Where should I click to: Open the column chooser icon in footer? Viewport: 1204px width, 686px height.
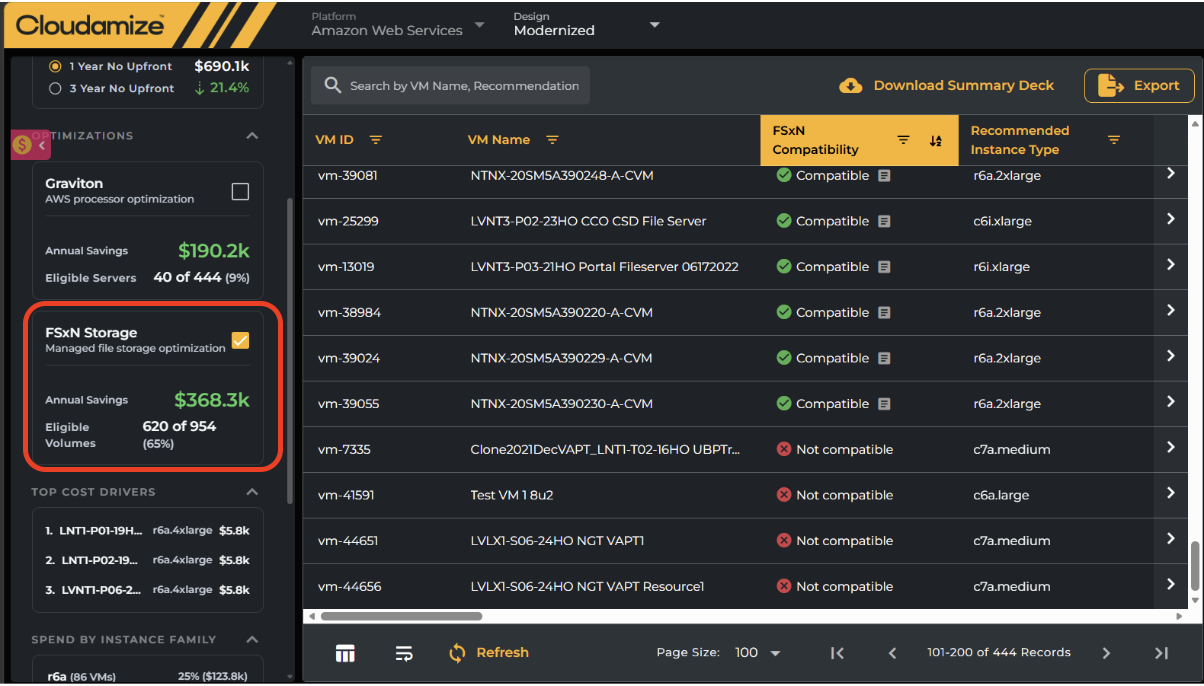[x=345, y=653]
